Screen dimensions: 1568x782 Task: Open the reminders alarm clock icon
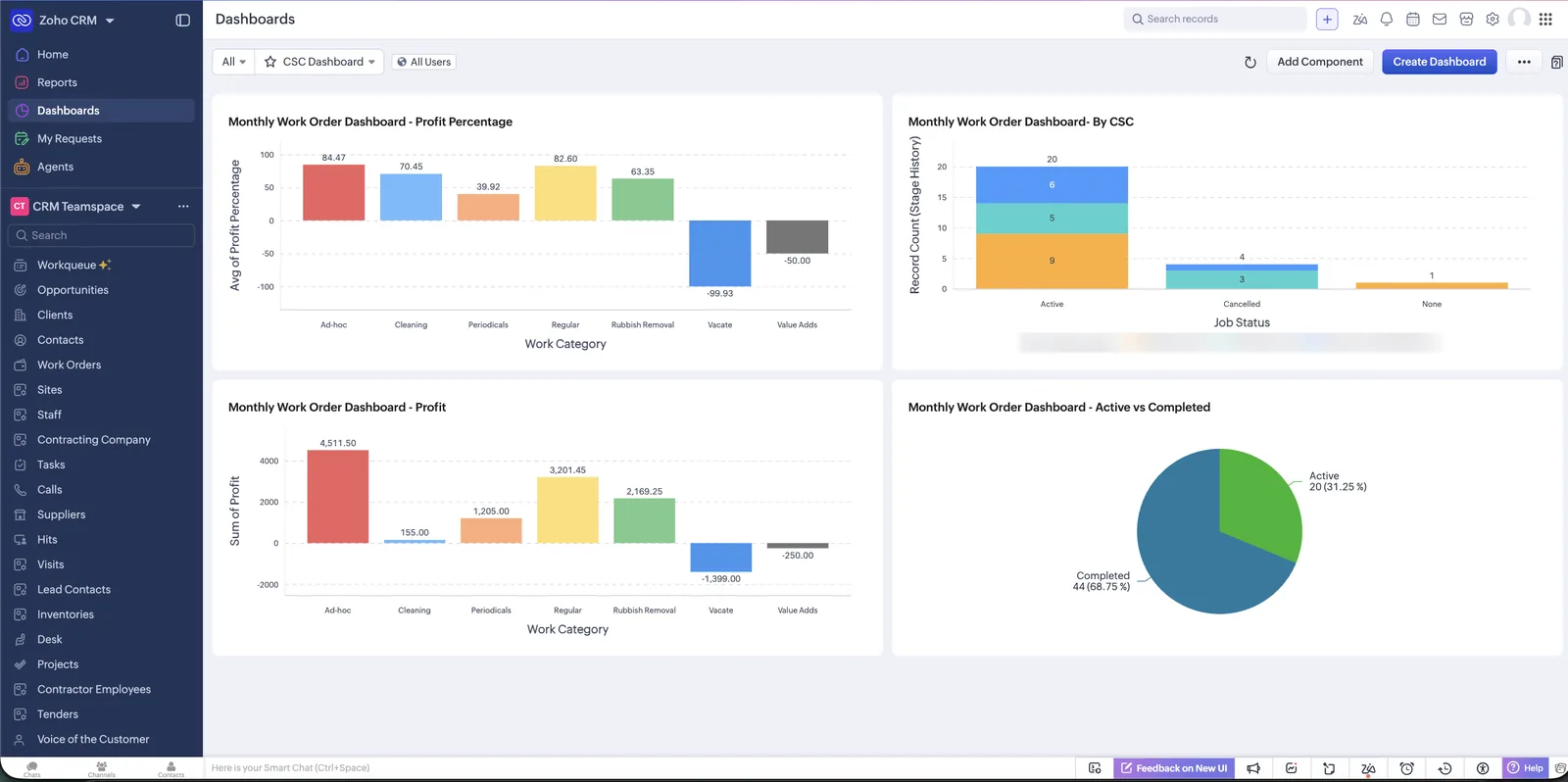[x=1406, y=768]
